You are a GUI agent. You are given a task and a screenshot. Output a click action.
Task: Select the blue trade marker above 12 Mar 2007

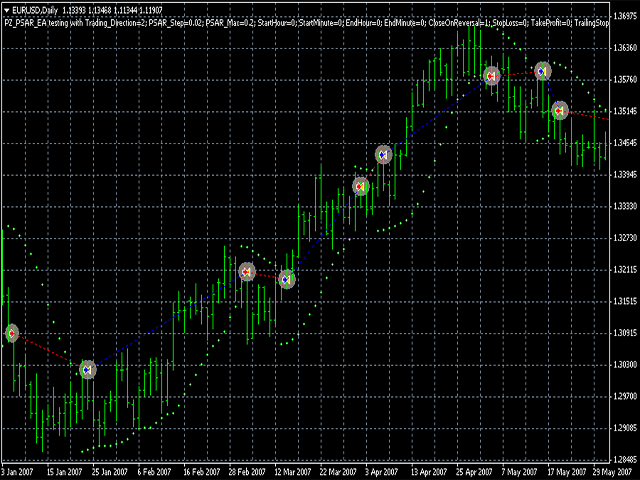(x=287, y=280)
